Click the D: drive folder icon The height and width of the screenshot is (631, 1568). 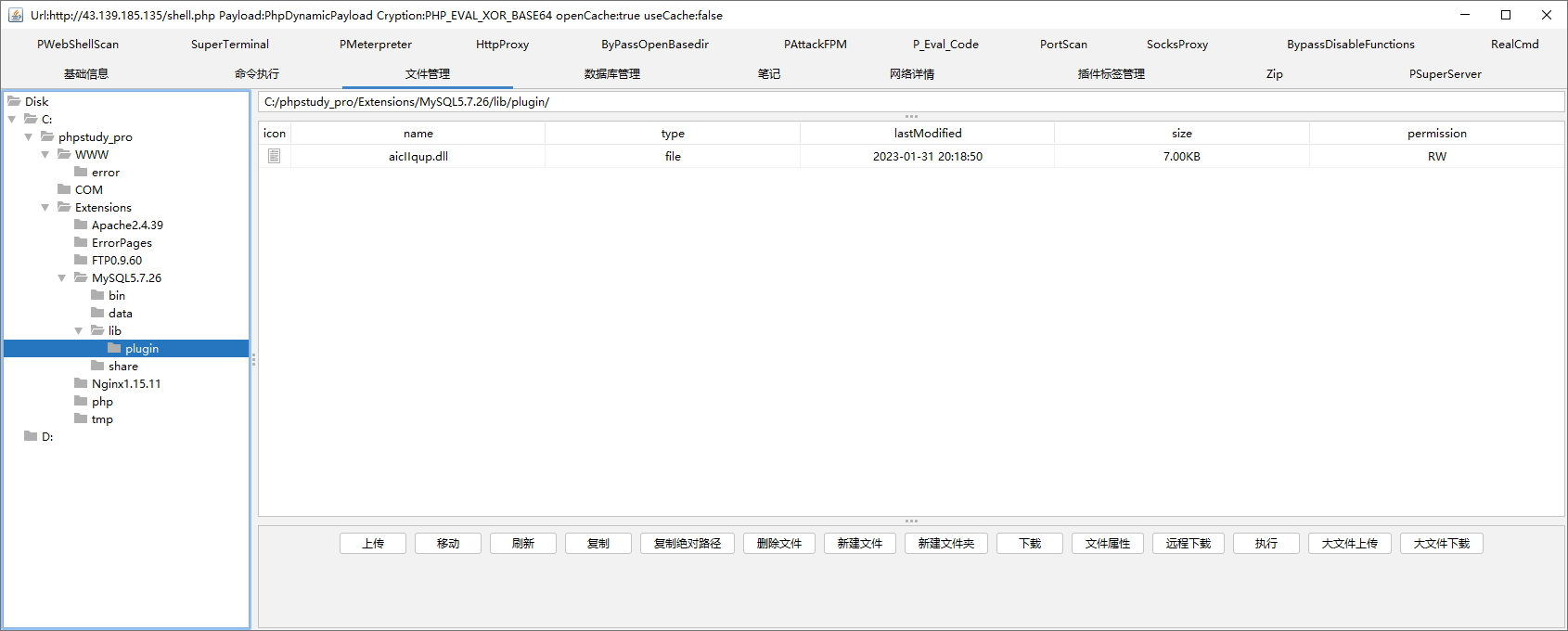tap(31, 436)
